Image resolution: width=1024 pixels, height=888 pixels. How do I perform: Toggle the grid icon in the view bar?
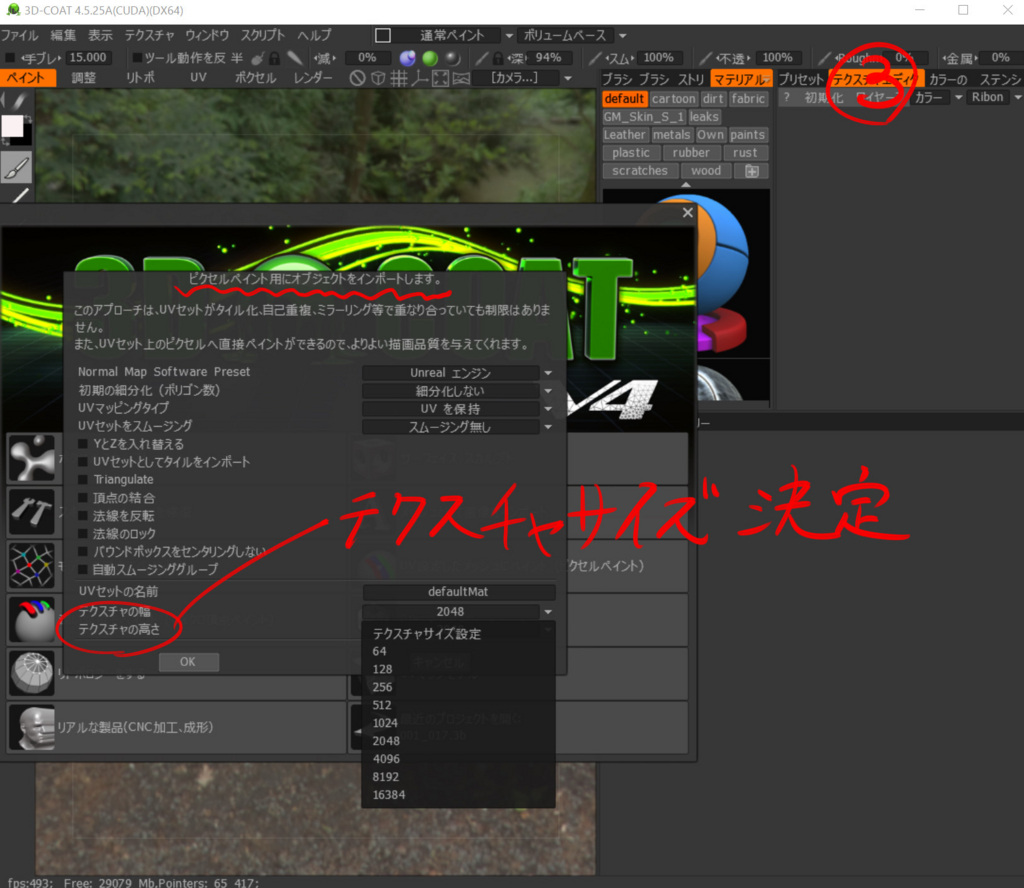click(398, 78)
